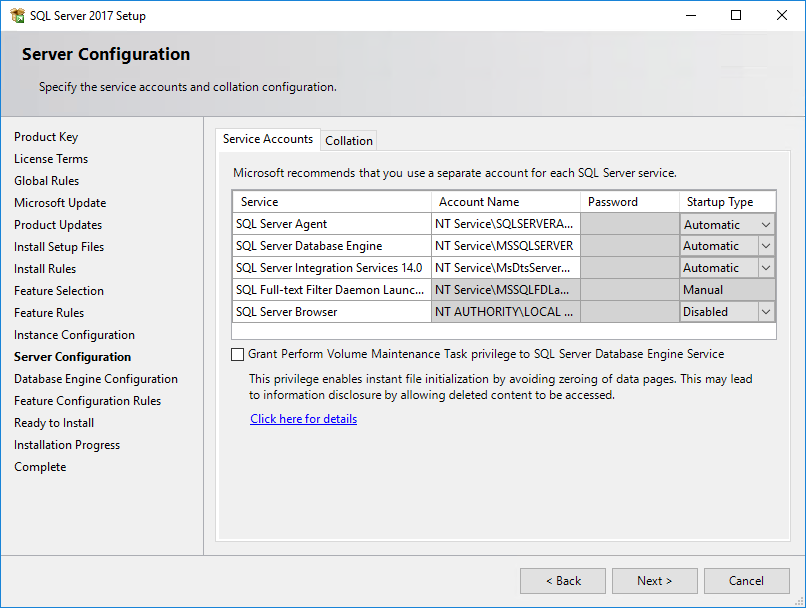The image size is (806, 608).
Task: Click password field for SQL Server Agent
Action: click(x=630, y=224)
